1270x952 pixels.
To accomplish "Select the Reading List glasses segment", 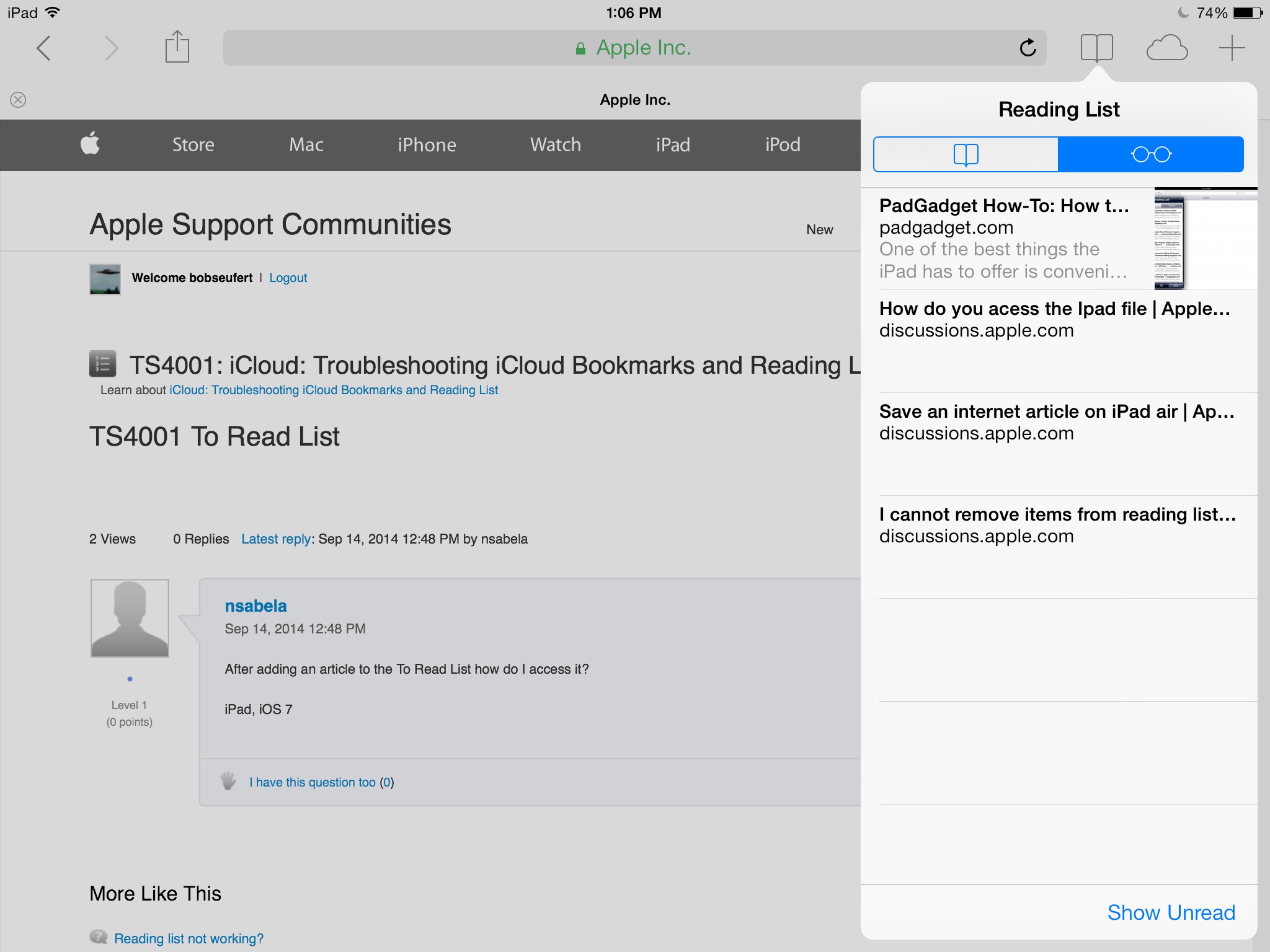I will tap(1151, 154).
